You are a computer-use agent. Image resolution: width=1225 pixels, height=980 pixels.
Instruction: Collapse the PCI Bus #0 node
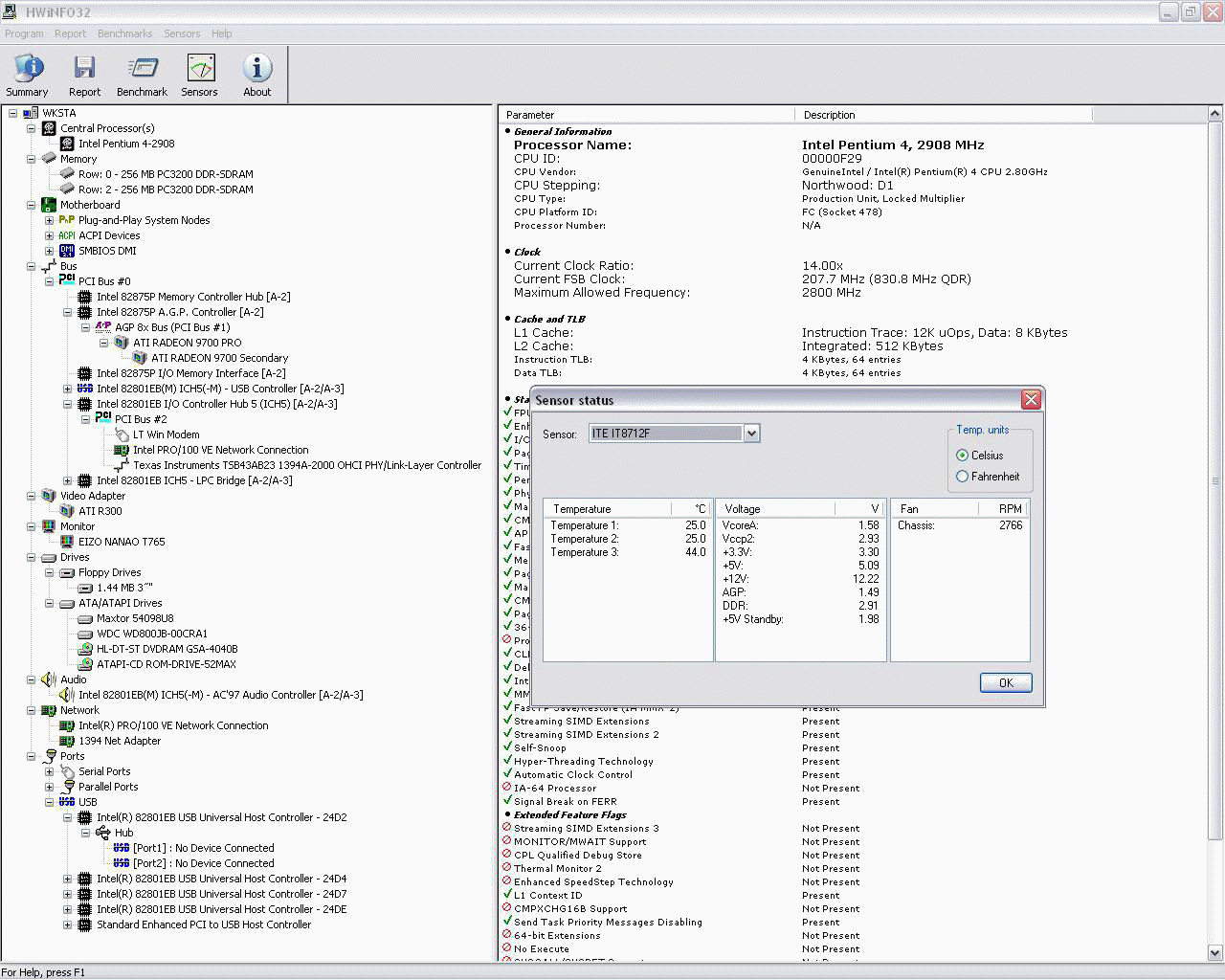49,281
